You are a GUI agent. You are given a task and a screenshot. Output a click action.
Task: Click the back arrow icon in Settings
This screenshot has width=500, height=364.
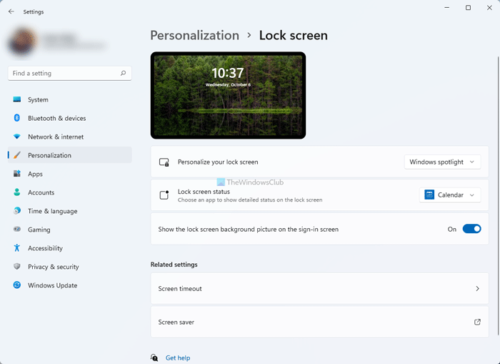(x=11, y=12)
